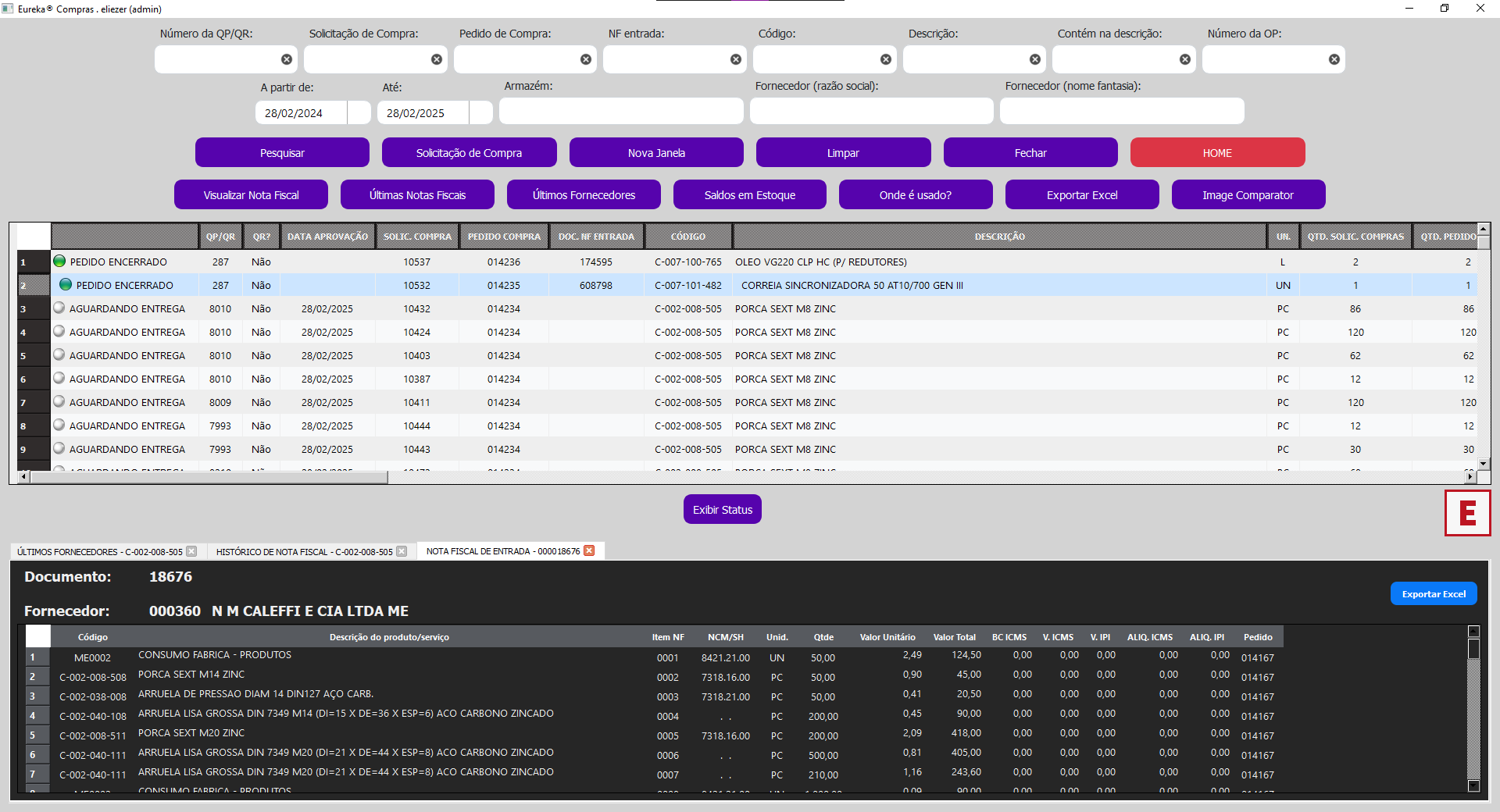This screenshot has height=812, width=1500.
Task: Click grey status icon for solicitação 10411
Action: 59,401
